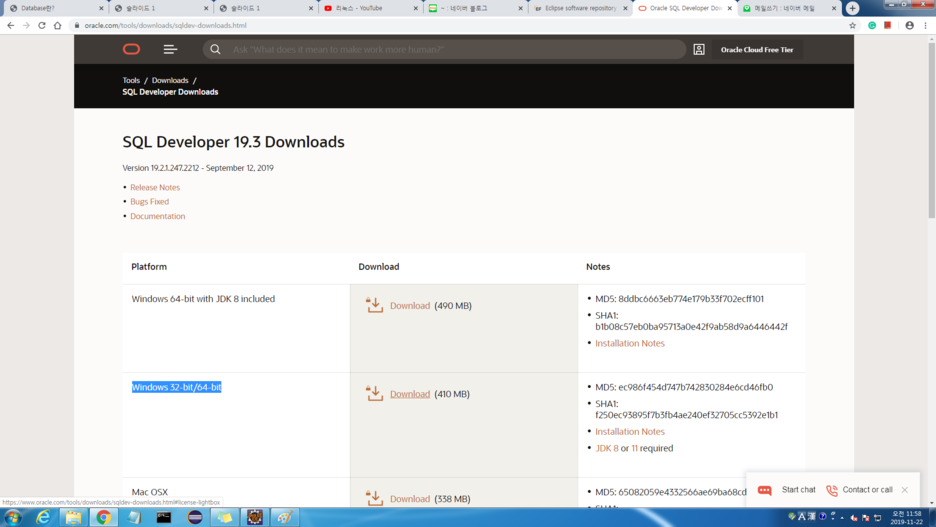Launch Internet Explorer from the taskbar

click(x=43, y=517)
